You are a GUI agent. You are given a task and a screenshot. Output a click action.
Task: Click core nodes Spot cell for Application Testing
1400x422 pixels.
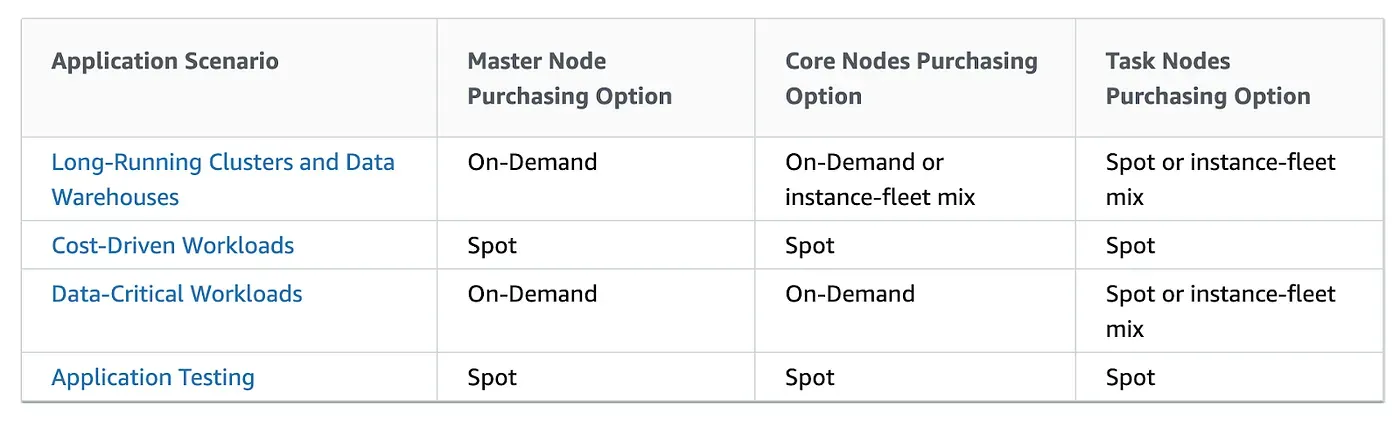click(x=810, y=378)
